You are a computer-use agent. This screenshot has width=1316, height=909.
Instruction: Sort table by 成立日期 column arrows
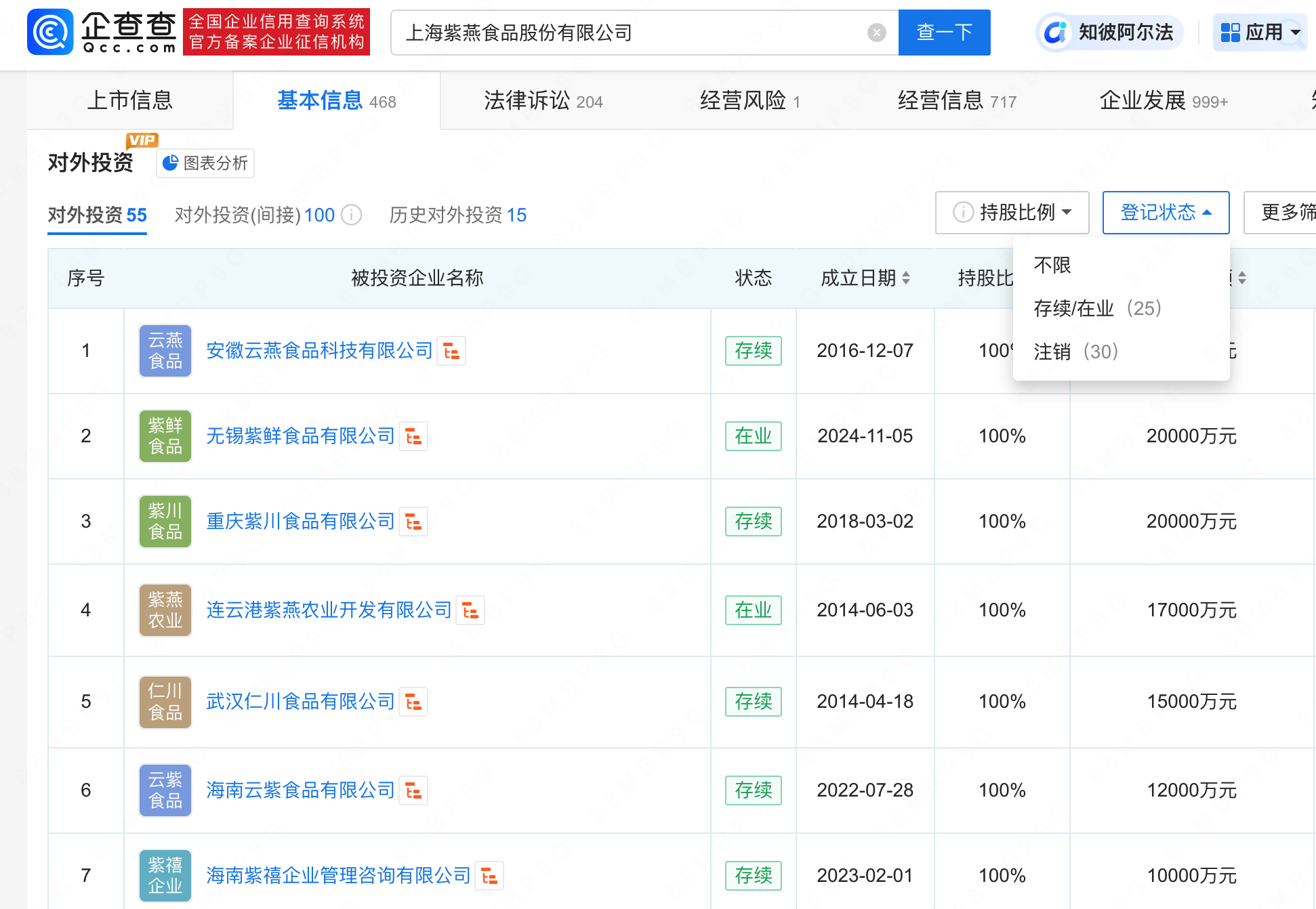point(906,278)
